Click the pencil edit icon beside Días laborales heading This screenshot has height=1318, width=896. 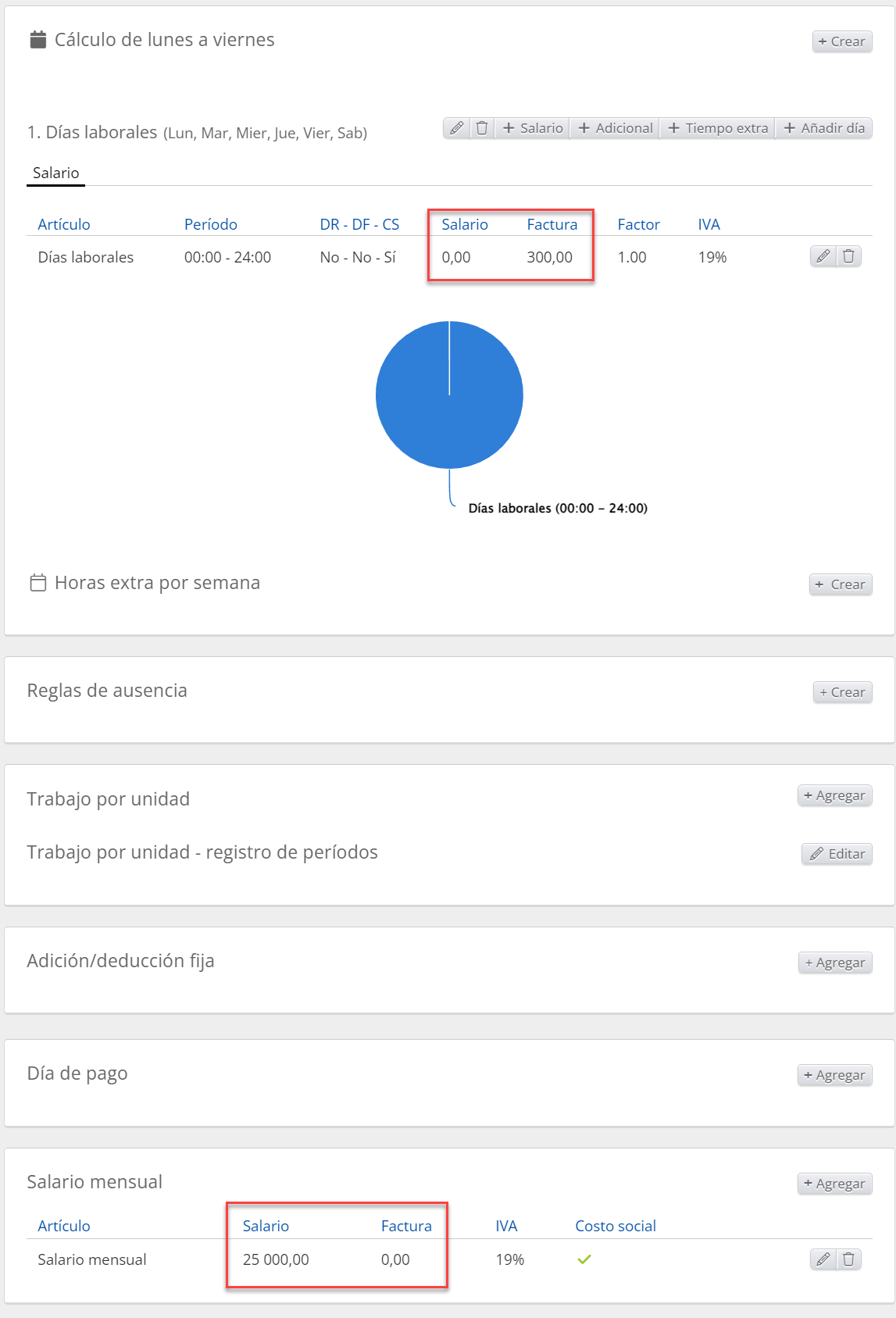click(457, 128)
